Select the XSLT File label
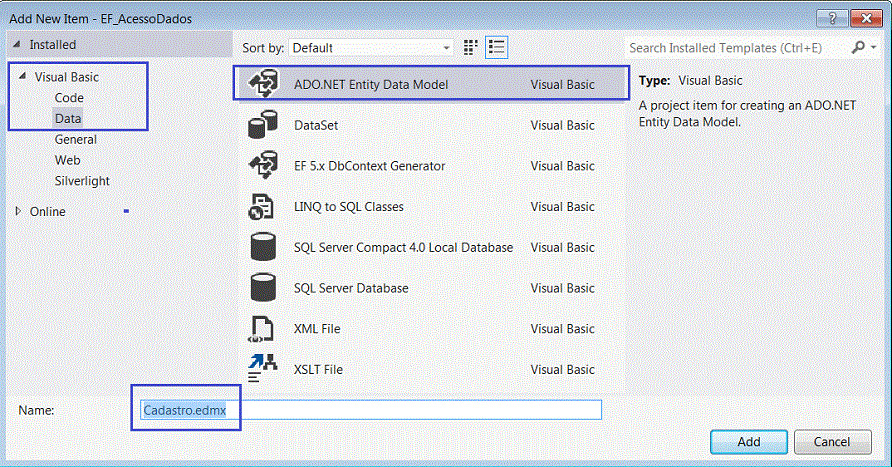892x467 pixels. pyautogui.click(x=318, y=370)
